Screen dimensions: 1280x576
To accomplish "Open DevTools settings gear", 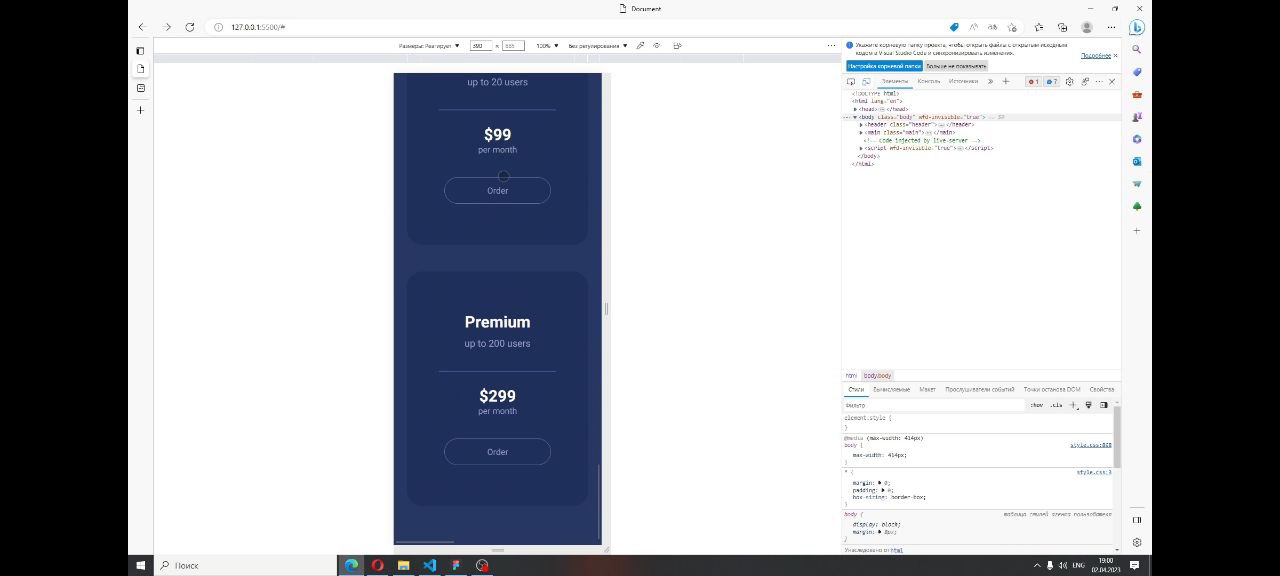I will (1069, 82).
